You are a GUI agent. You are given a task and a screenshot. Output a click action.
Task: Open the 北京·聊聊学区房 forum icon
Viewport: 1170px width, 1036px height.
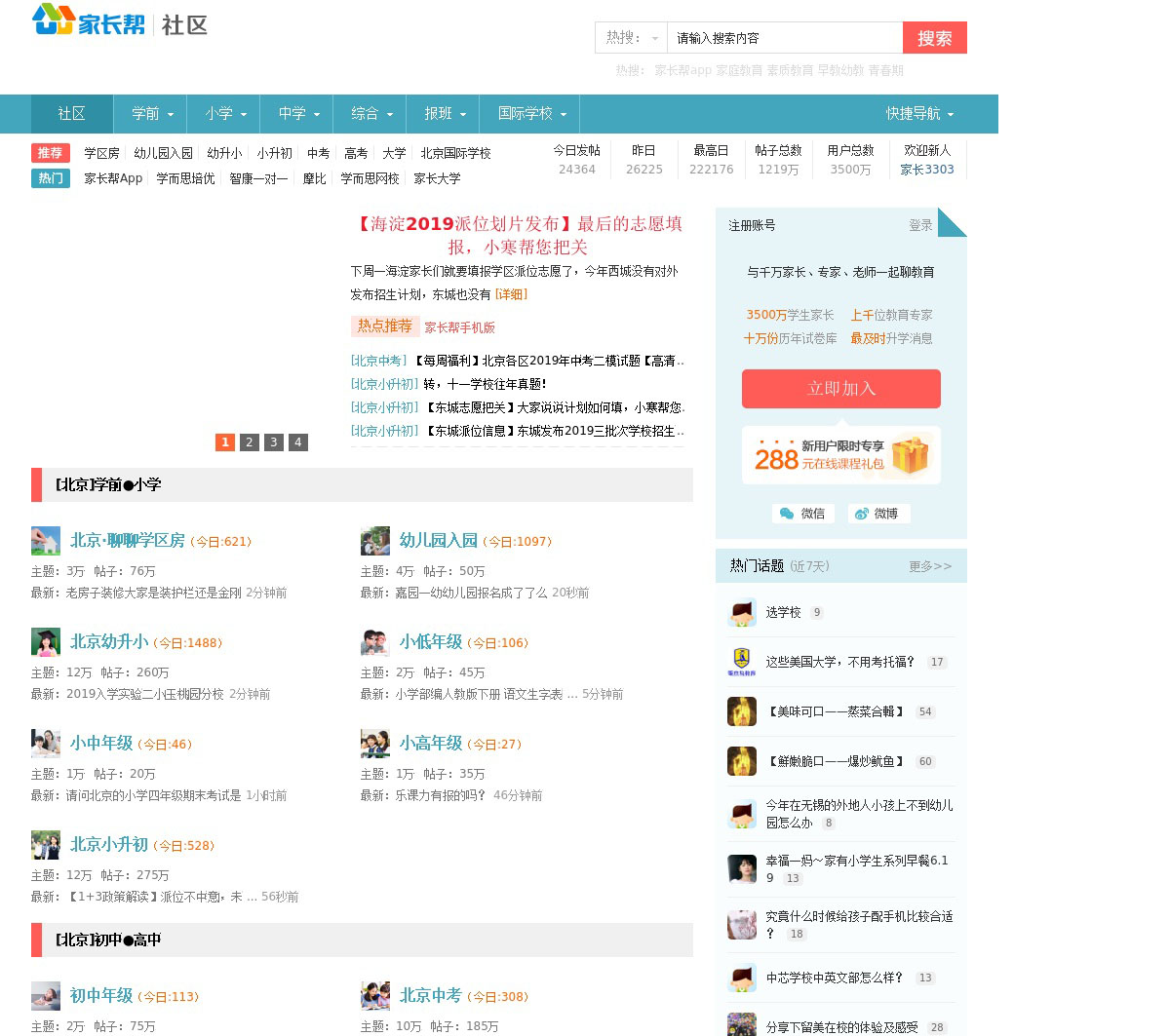pos(46,541)
